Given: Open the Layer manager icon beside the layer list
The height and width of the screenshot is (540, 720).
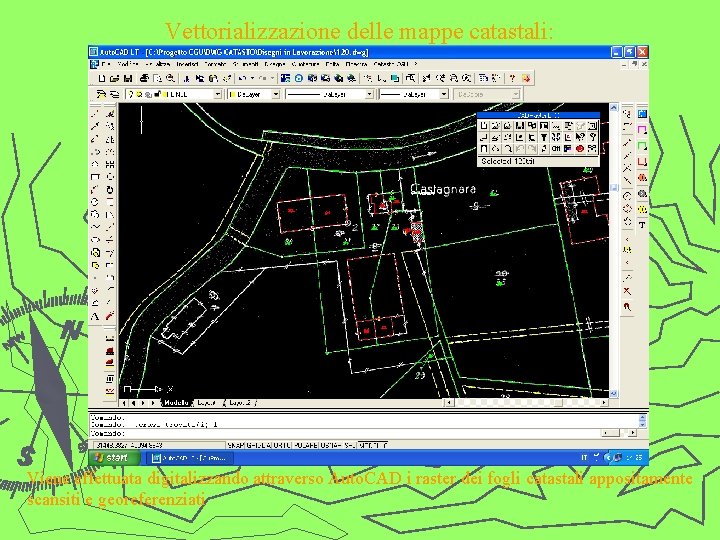Looking at the screenshot, I should pos(101,94).
